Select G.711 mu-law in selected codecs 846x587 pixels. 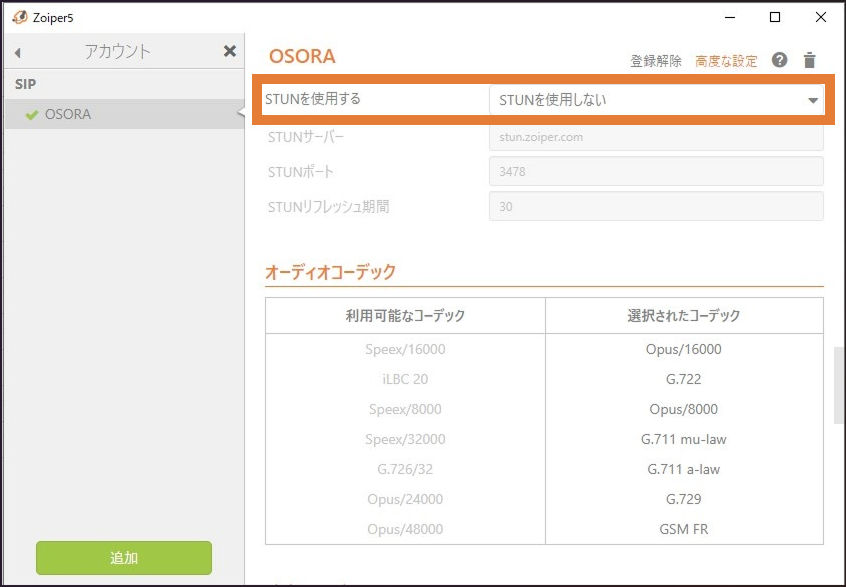683,439
